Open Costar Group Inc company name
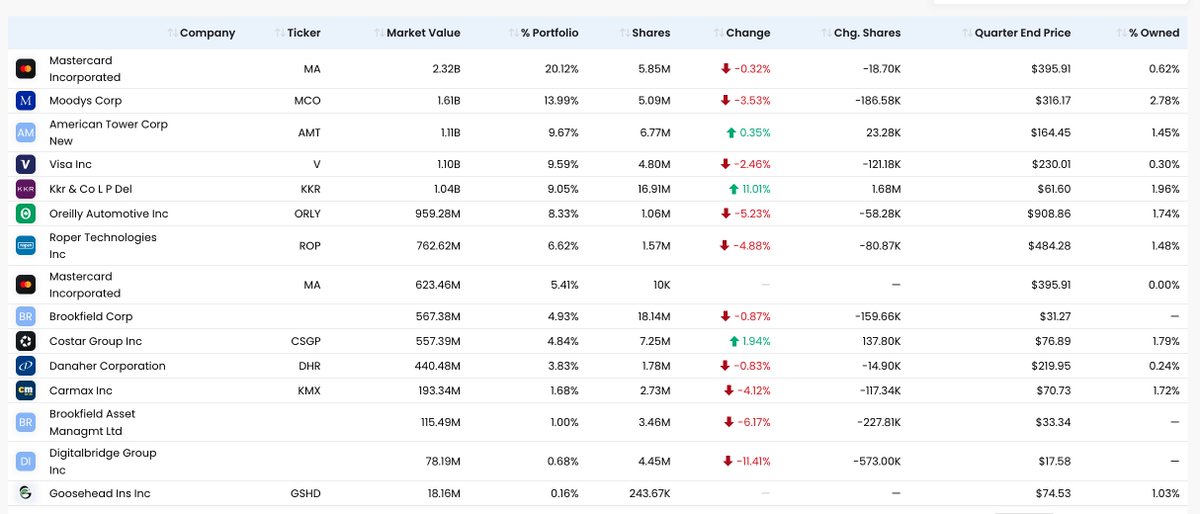1200x514 pixels. [96, 342]
